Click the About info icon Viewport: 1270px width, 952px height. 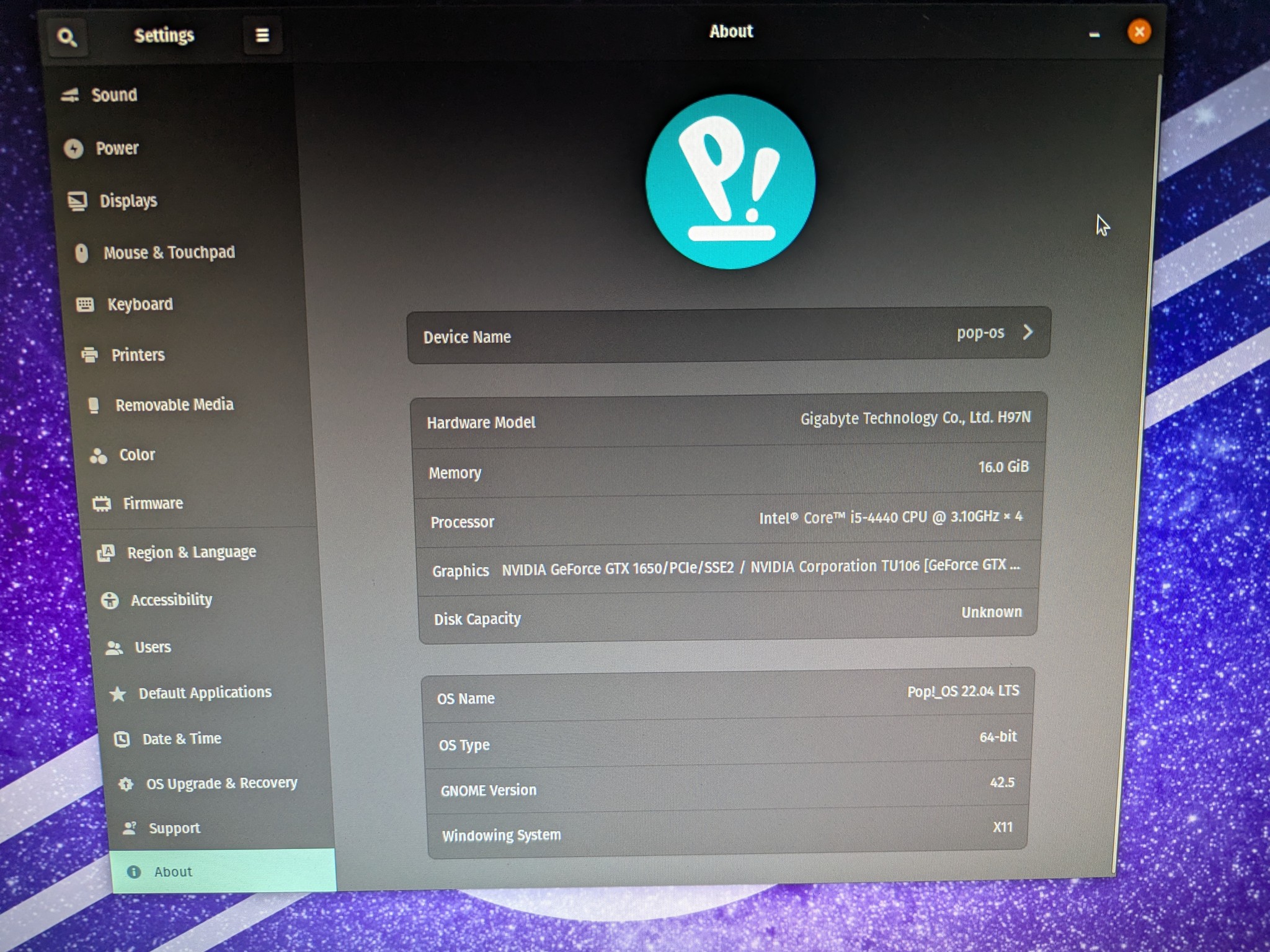pos(134,872)
